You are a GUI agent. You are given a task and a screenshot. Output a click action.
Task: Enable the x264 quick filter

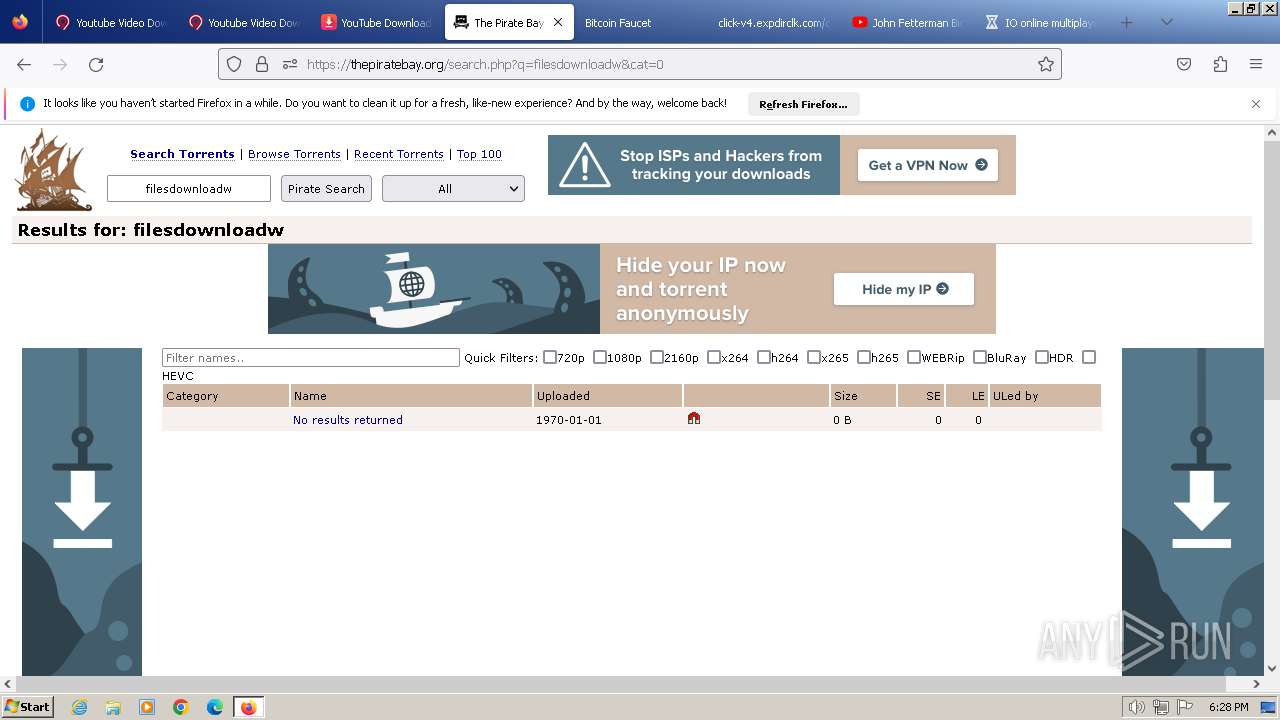pyautogui.click(x=714, y=357)
